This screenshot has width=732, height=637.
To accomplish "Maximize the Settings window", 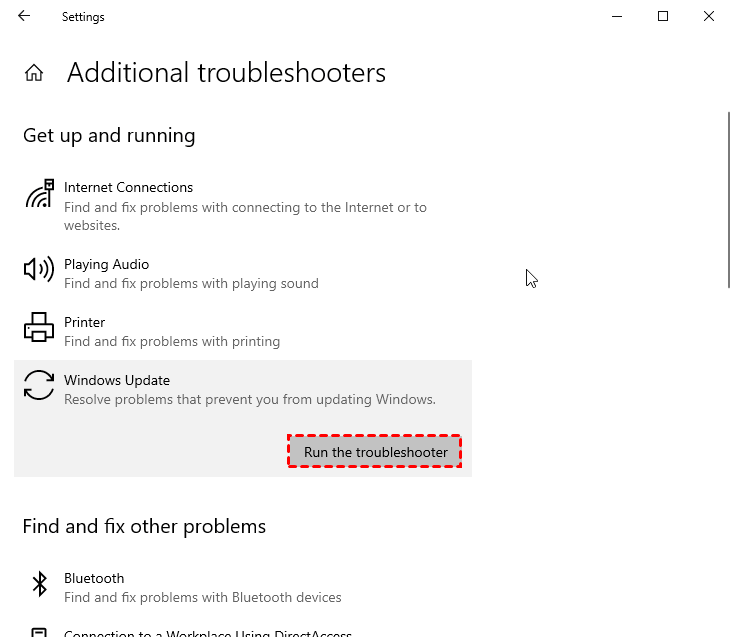I will [662, 16].
